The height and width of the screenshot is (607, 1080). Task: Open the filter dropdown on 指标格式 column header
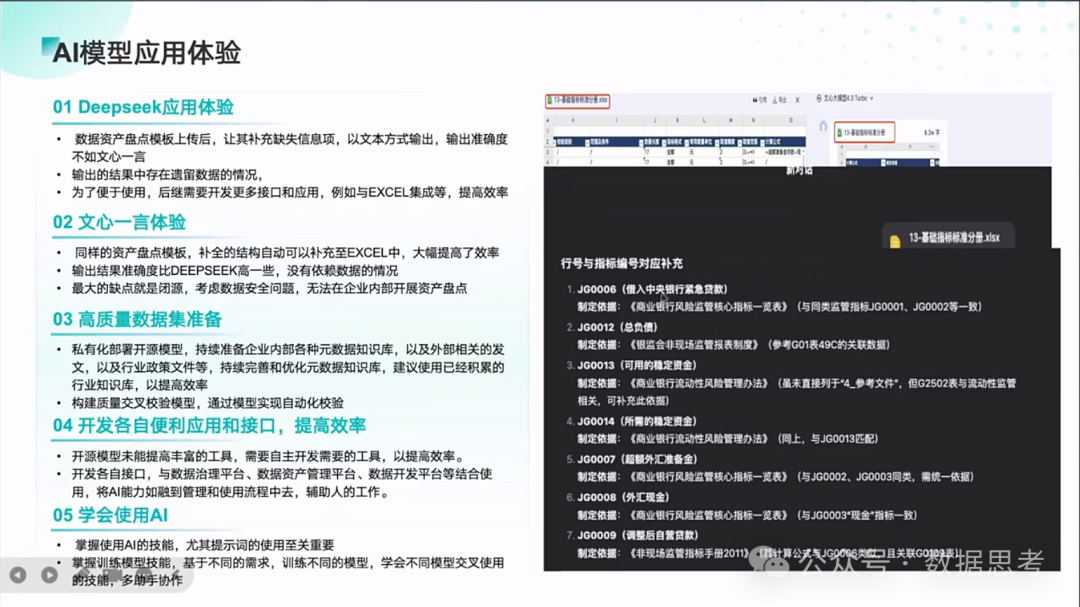[x=662, y=143]
